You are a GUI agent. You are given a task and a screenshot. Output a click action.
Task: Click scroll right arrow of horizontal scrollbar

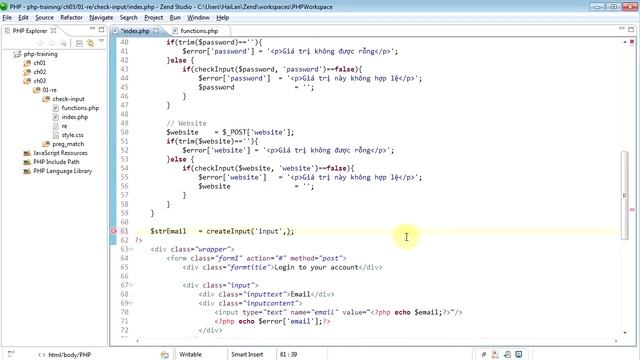click(x=616, y=340)
